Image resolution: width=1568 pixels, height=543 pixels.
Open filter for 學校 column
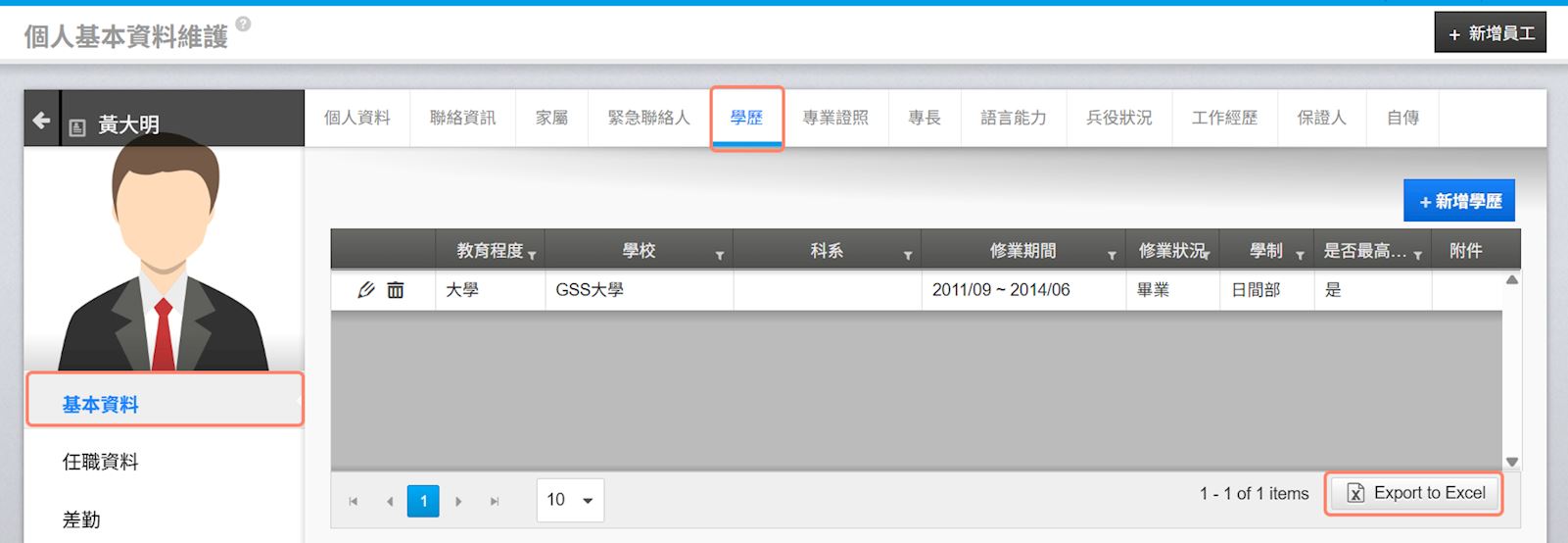720,256
